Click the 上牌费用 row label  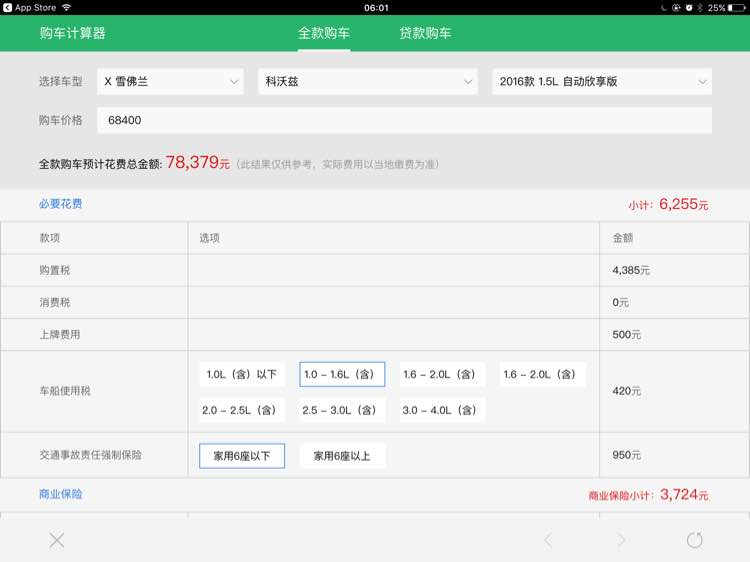click(x=60, y=334)
